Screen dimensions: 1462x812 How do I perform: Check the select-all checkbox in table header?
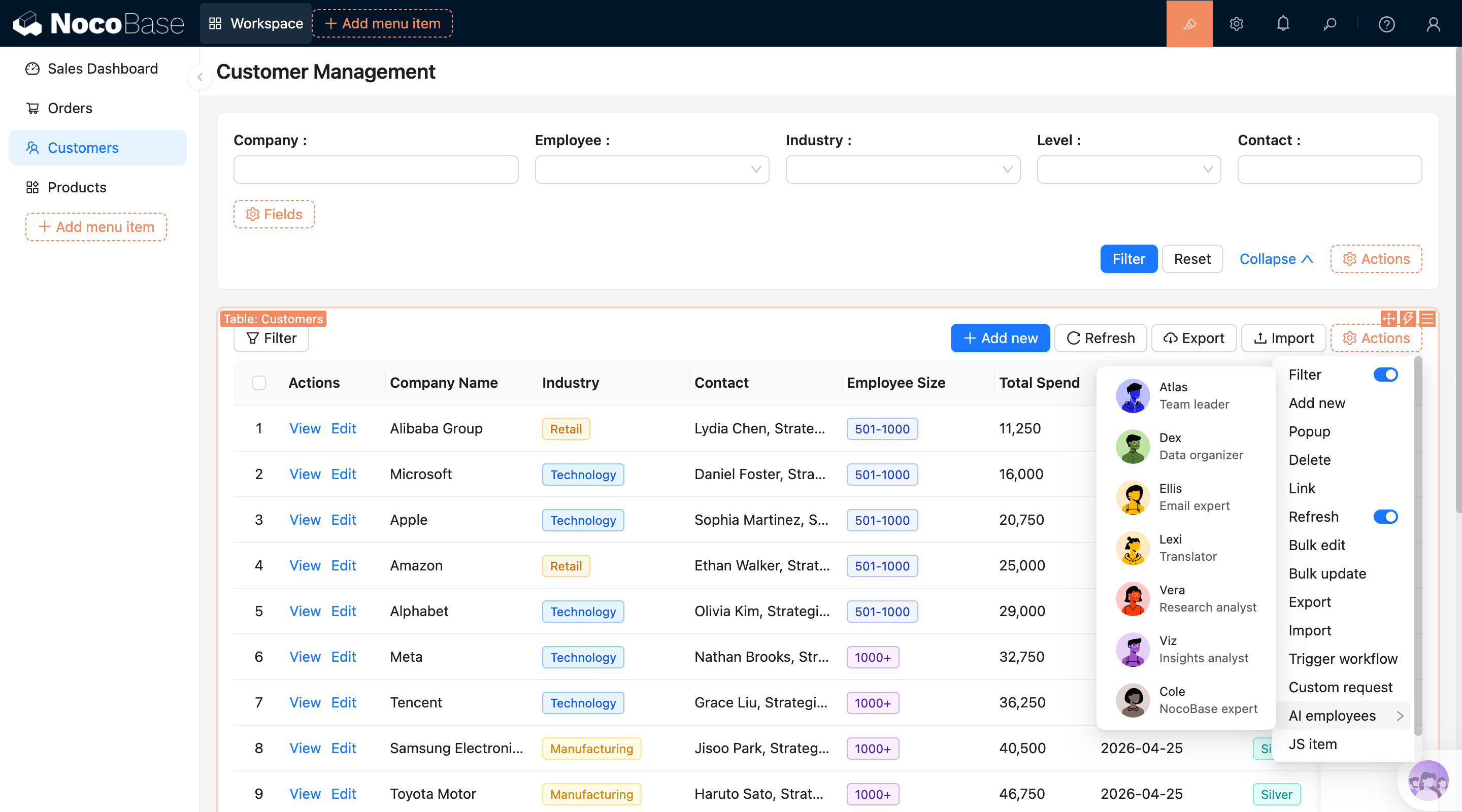point(259,383)
